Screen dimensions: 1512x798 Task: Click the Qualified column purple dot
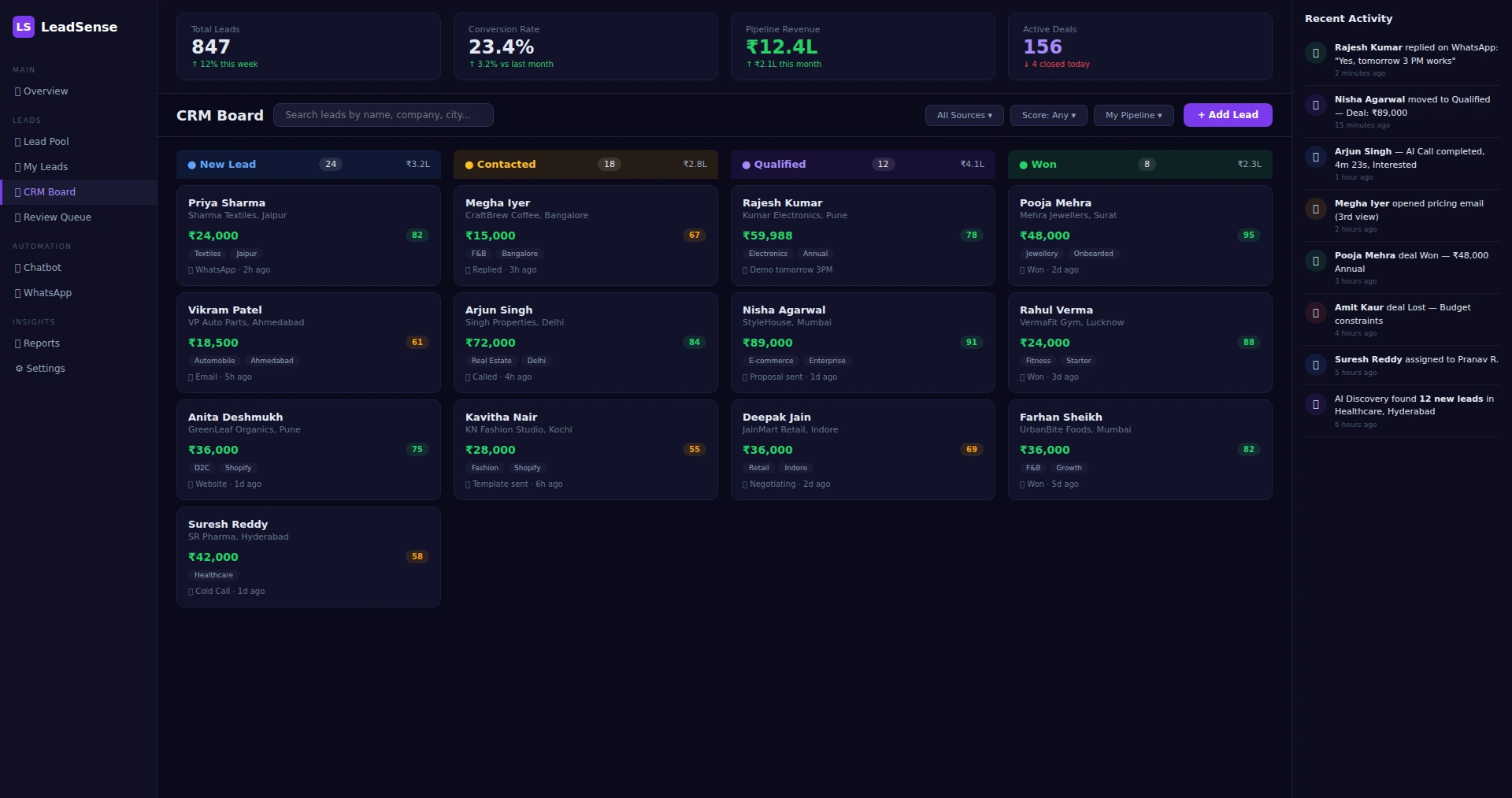click(746, 165)
